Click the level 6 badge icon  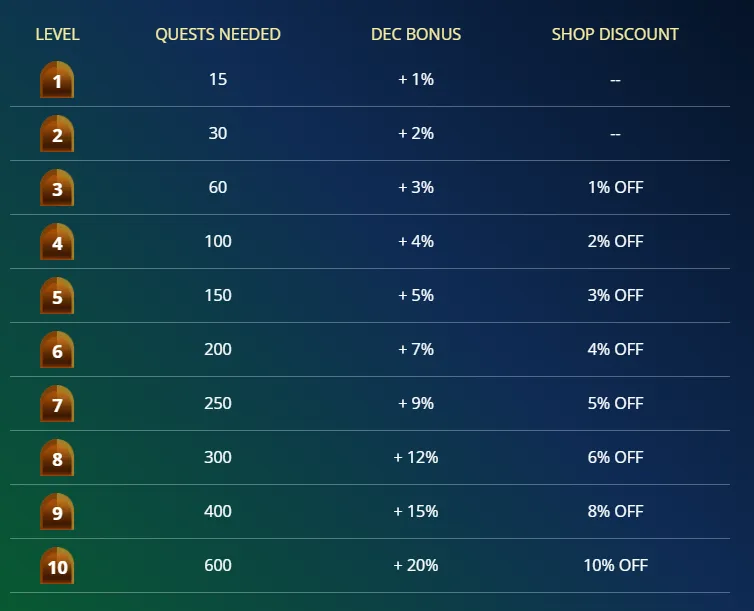coord(57,349)
